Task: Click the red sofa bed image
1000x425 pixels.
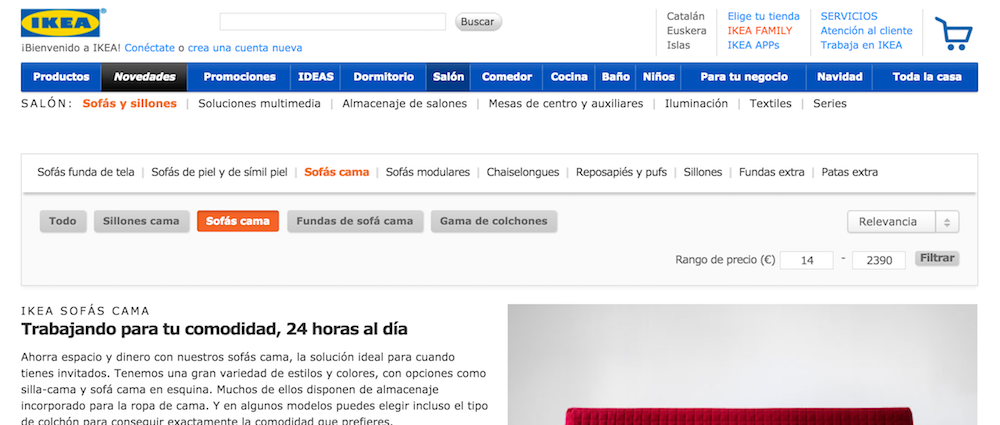Action: (742, 364)
